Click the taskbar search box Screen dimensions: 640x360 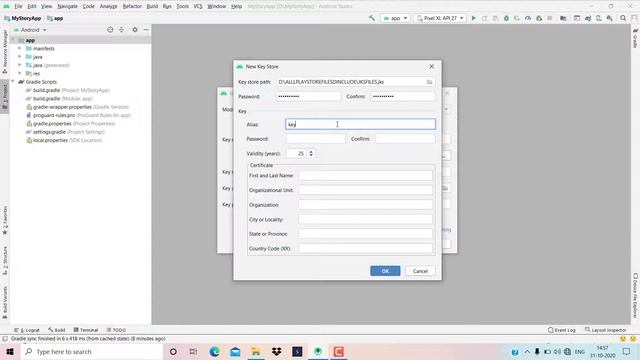click(91, 351)
